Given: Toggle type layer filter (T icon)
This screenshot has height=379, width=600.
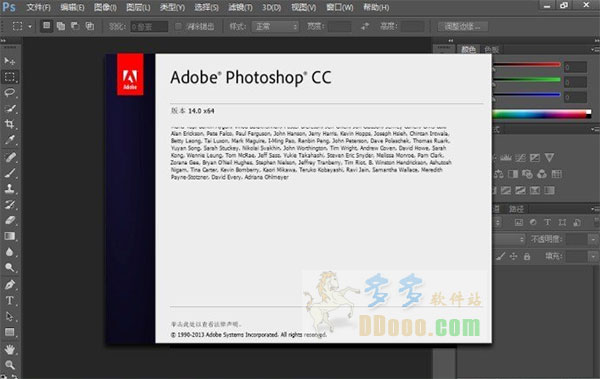Looking at the screenshot, I should 548,222.
